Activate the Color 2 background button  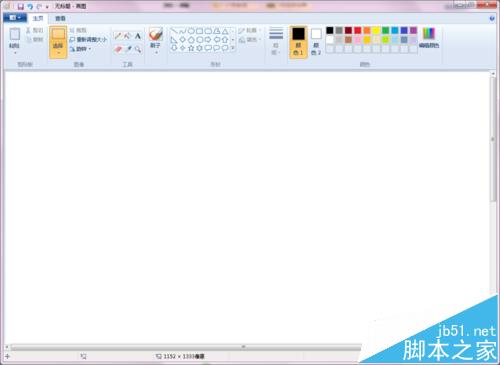click(316, 42)
